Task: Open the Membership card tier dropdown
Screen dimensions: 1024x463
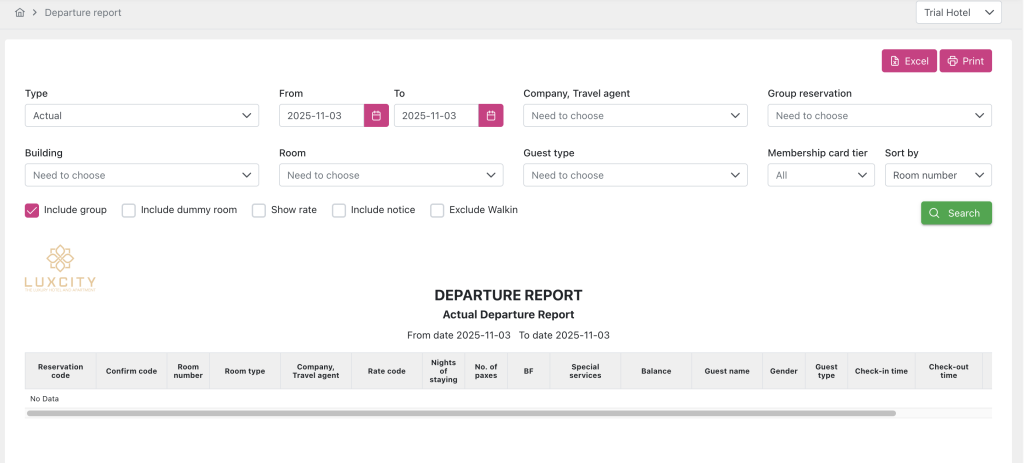Action: (x=821, y=175)
